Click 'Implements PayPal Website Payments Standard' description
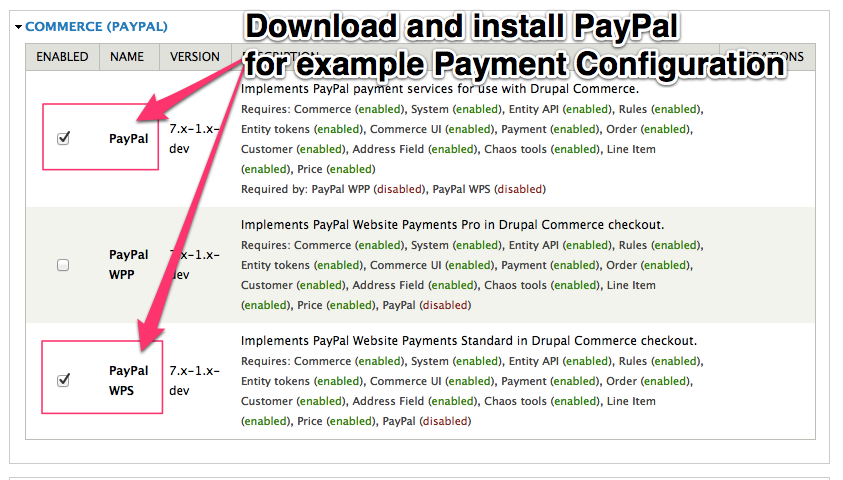This screenshot has width=843, height=480. point(469,341)
